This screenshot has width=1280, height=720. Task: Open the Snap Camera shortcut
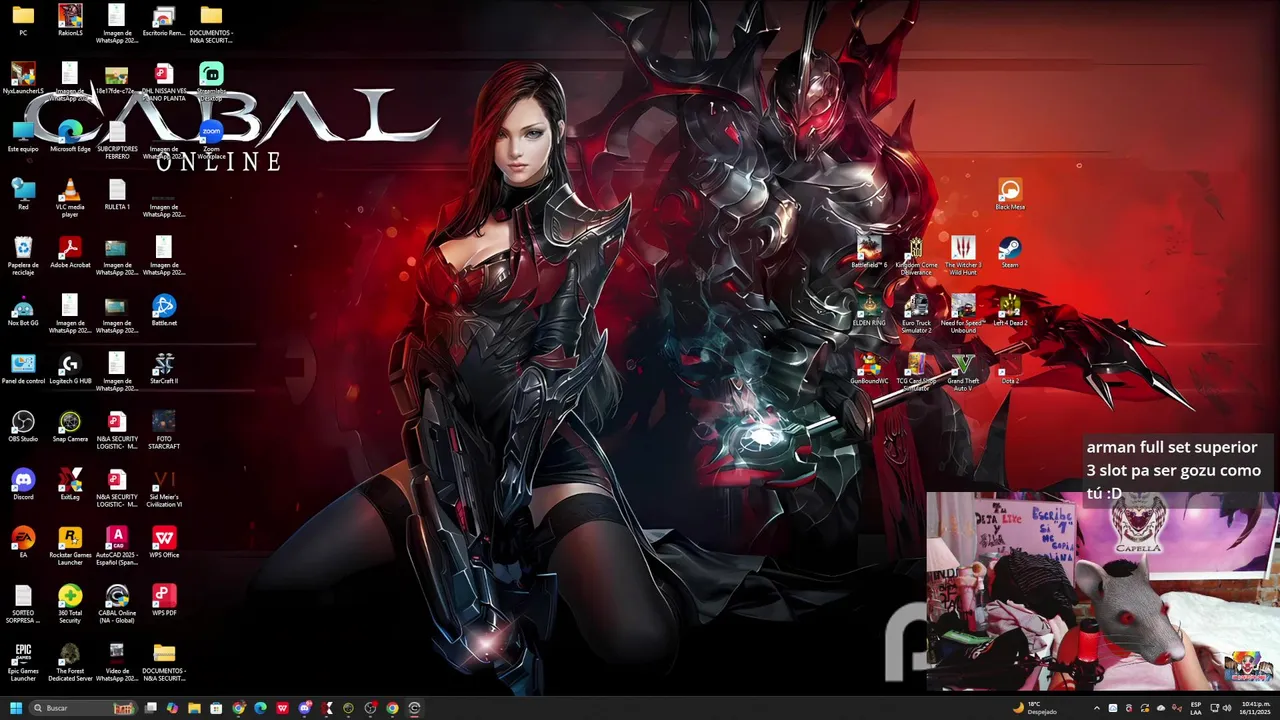pos(70,426)
